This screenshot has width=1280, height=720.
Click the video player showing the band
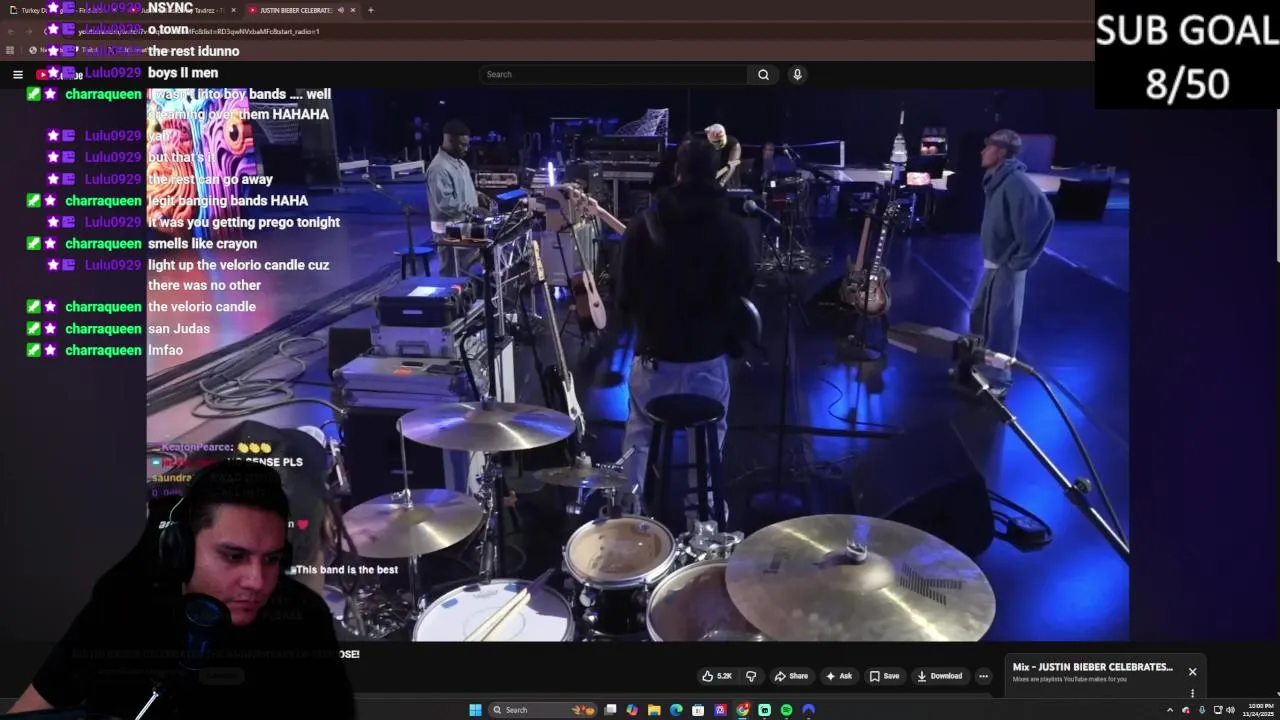pyautogui.click(x=638, y=365)
